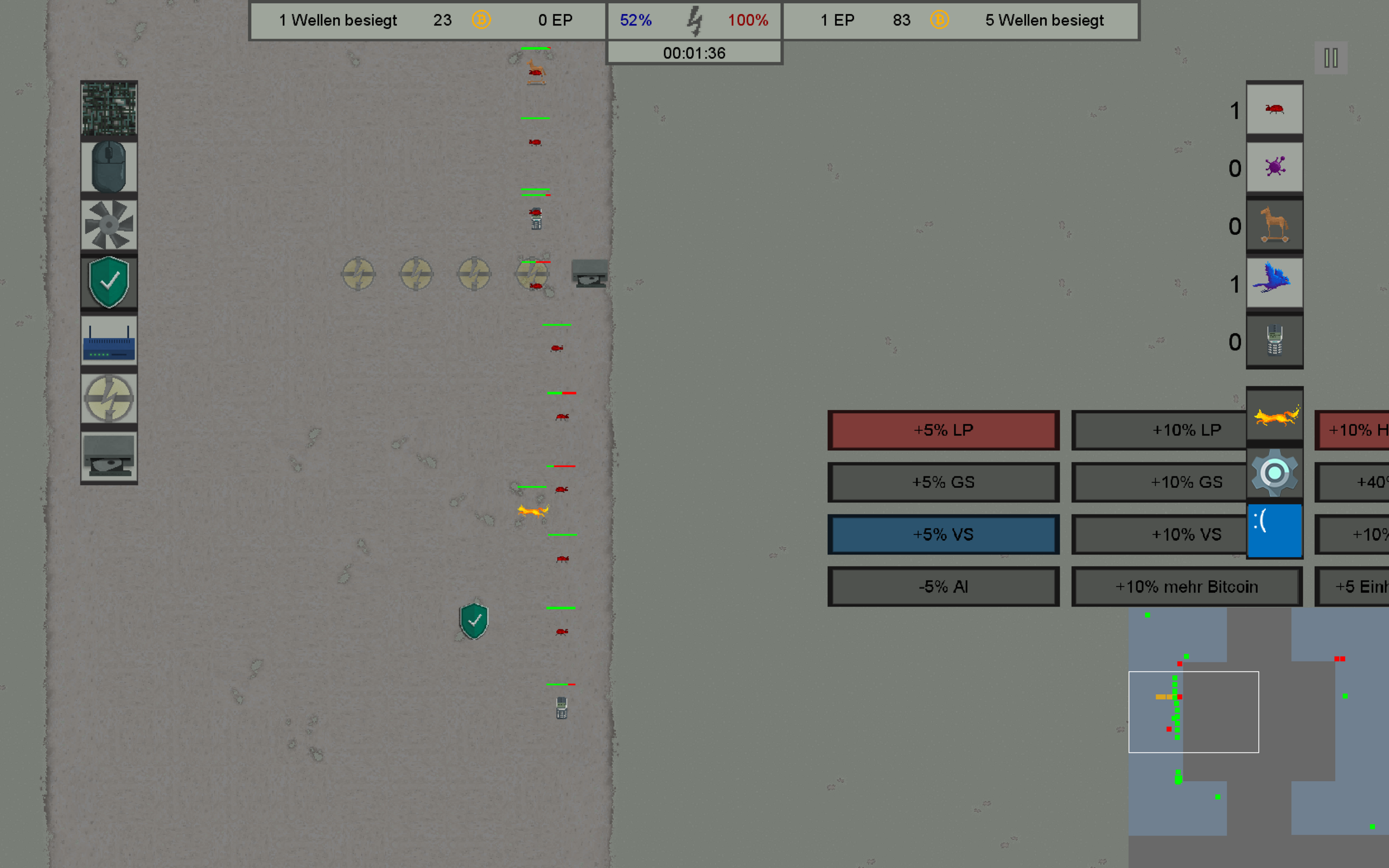Choose the cooling fan tower
Screen dimensions: 1389x868
[109, 225]
